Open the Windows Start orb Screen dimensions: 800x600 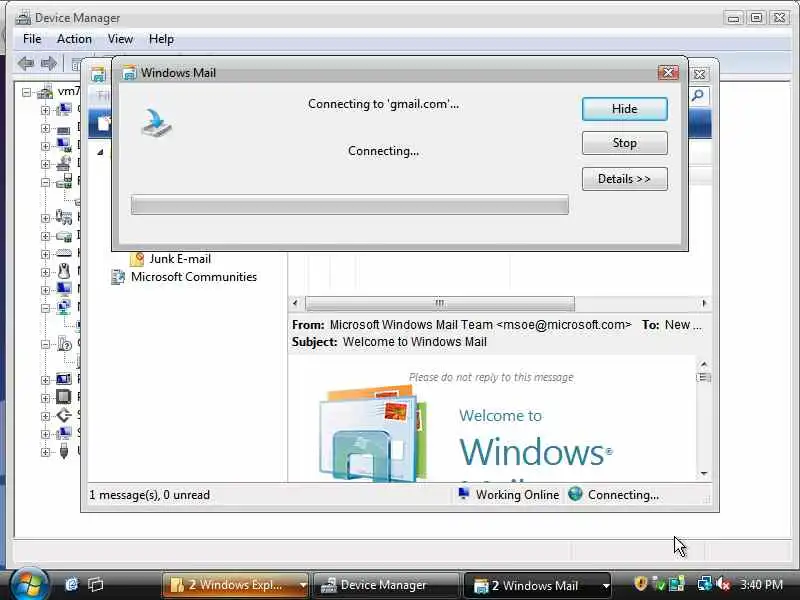pyautogui.click(x=29, y=583)
